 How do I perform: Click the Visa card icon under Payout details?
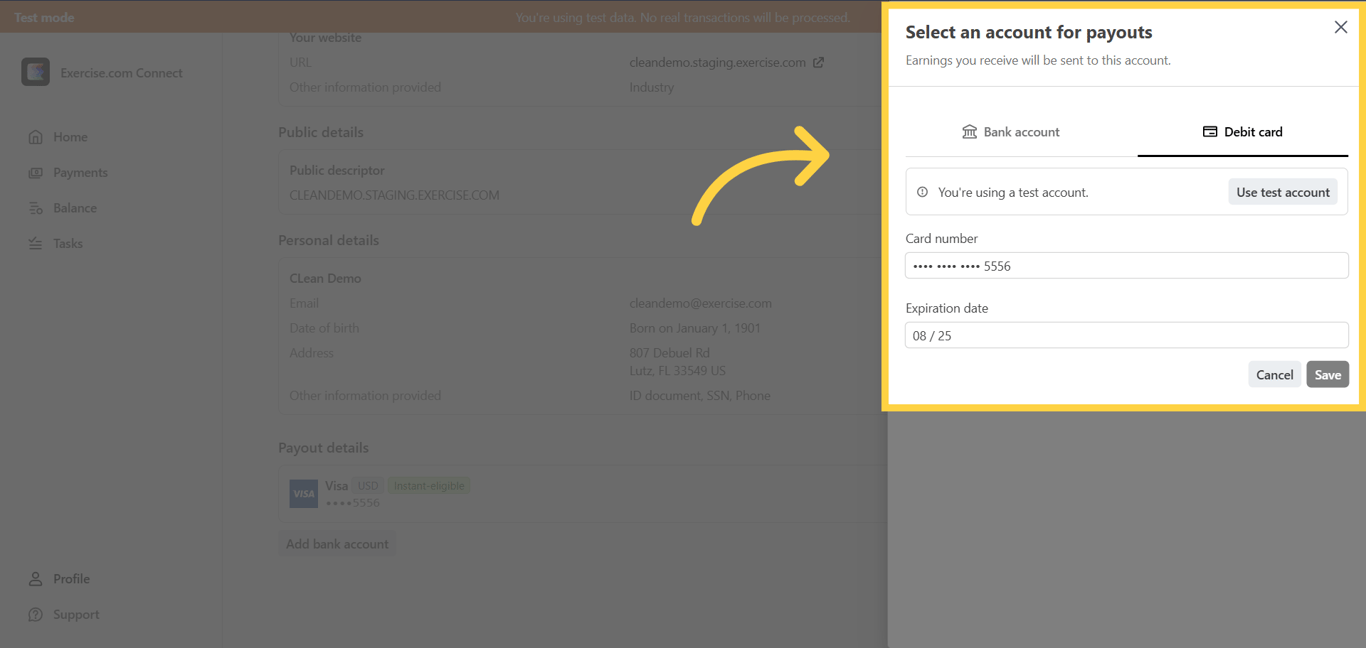303,493
